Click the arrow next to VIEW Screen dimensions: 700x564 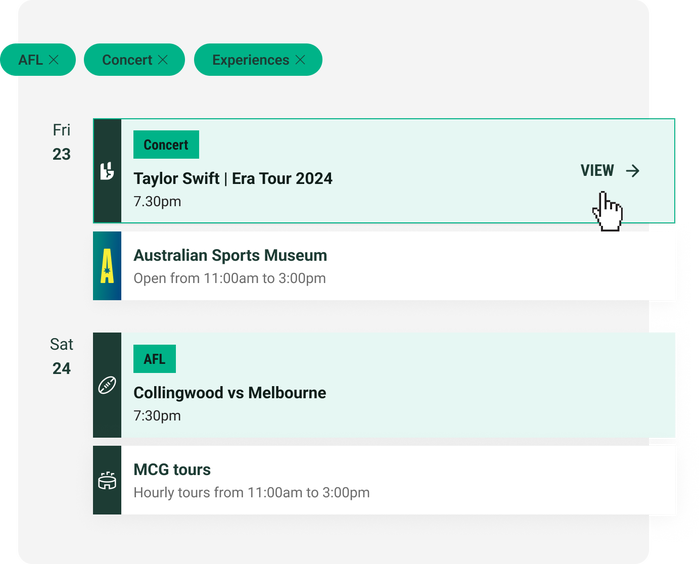632,171
